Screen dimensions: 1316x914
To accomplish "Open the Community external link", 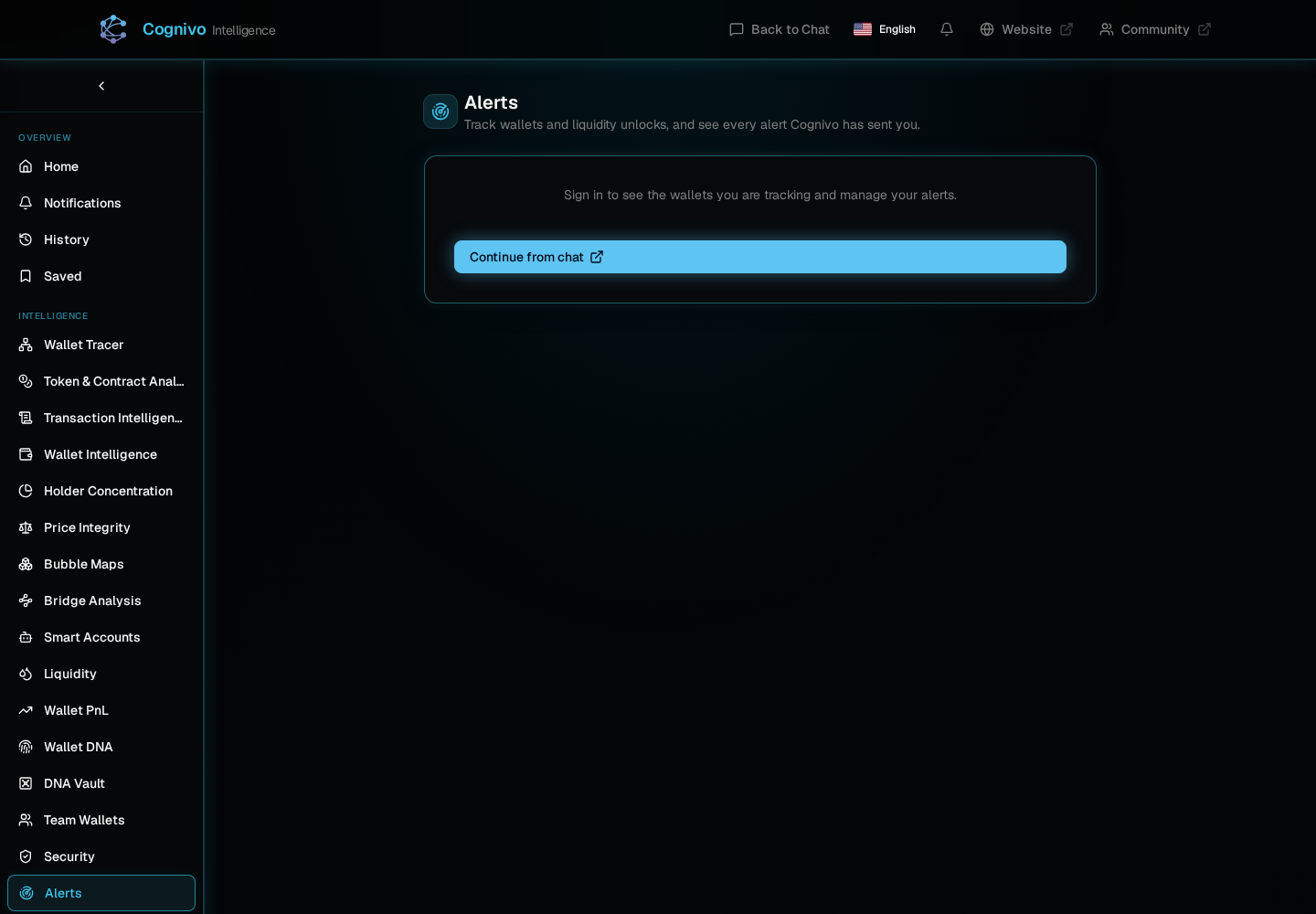I will coord(1155,29).
